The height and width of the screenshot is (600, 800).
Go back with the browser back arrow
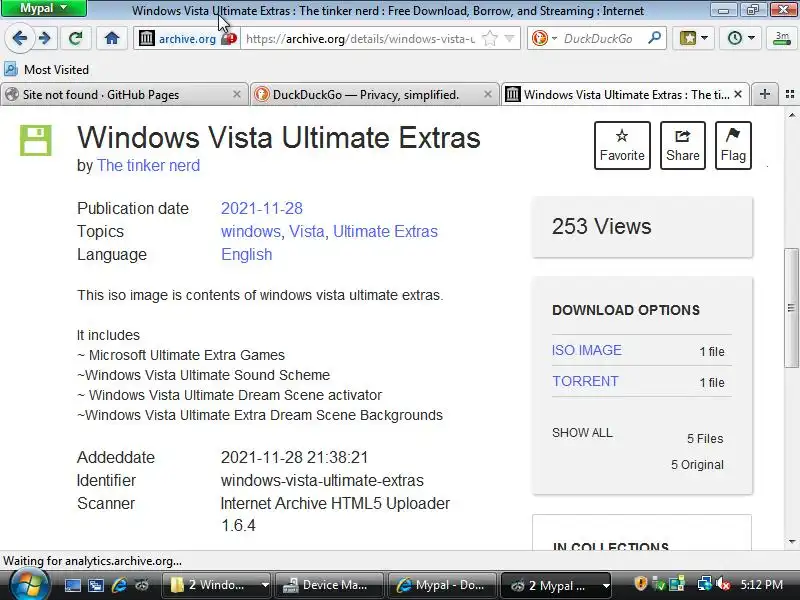[19, 38]
